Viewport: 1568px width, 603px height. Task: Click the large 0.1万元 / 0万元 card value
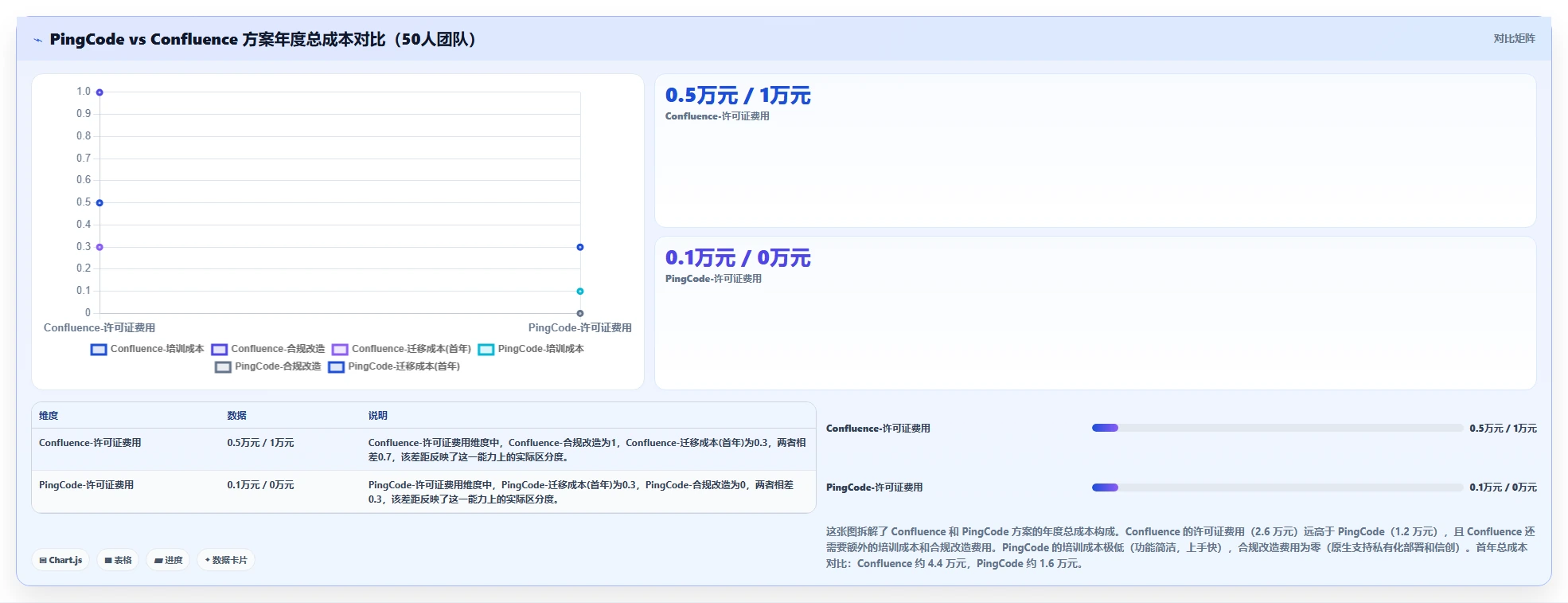(738, 258)
